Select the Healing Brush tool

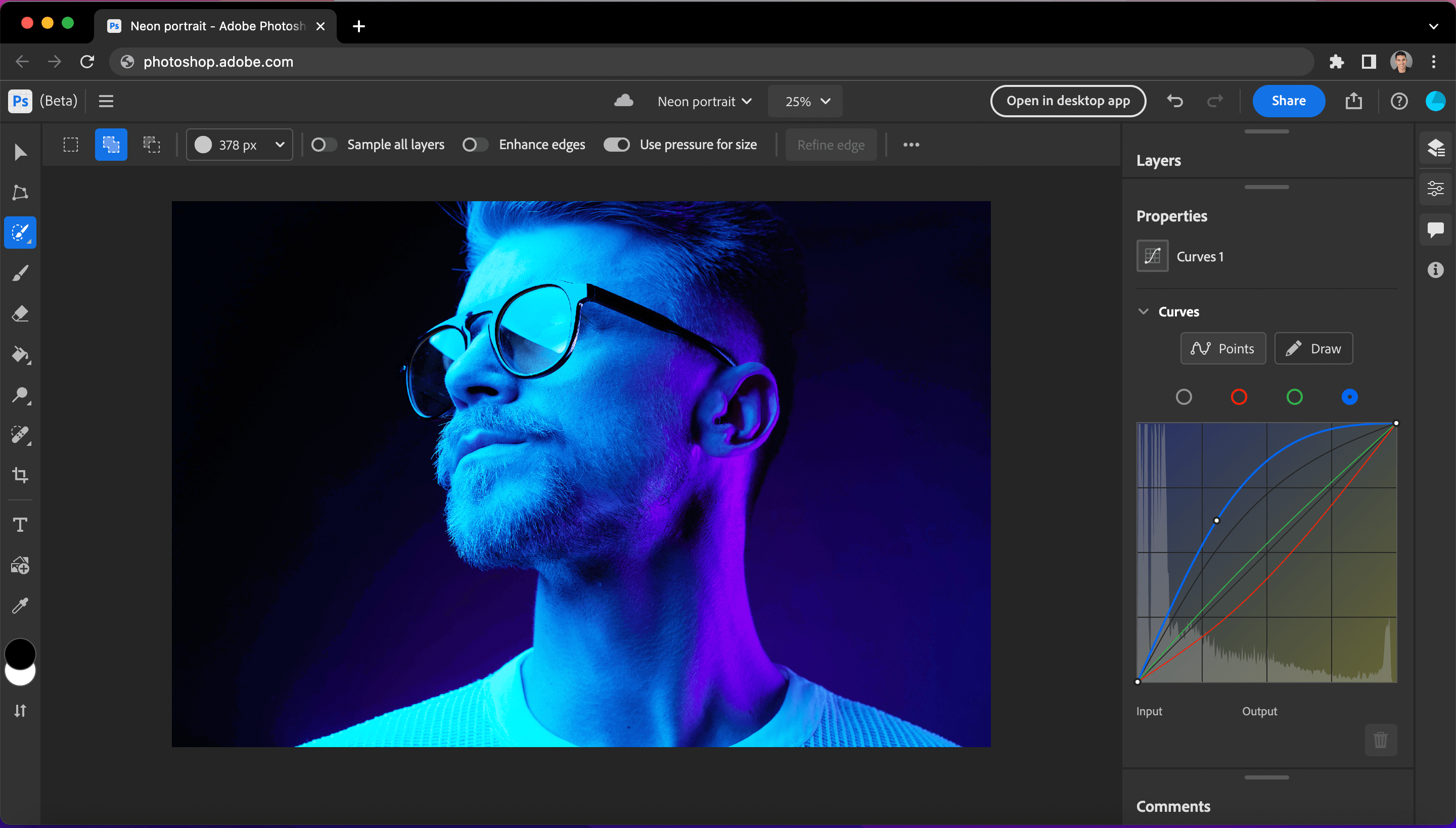(20, 434)
